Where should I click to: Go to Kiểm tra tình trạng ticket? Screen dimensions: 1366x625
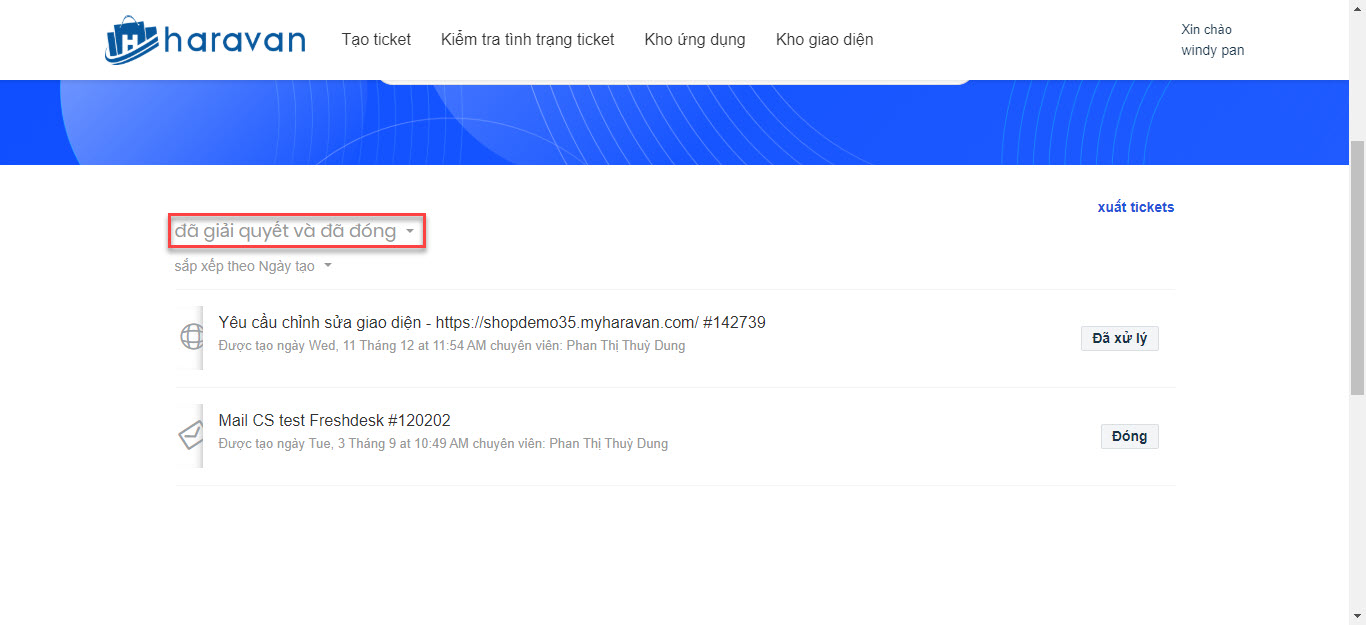coord(528,40)
